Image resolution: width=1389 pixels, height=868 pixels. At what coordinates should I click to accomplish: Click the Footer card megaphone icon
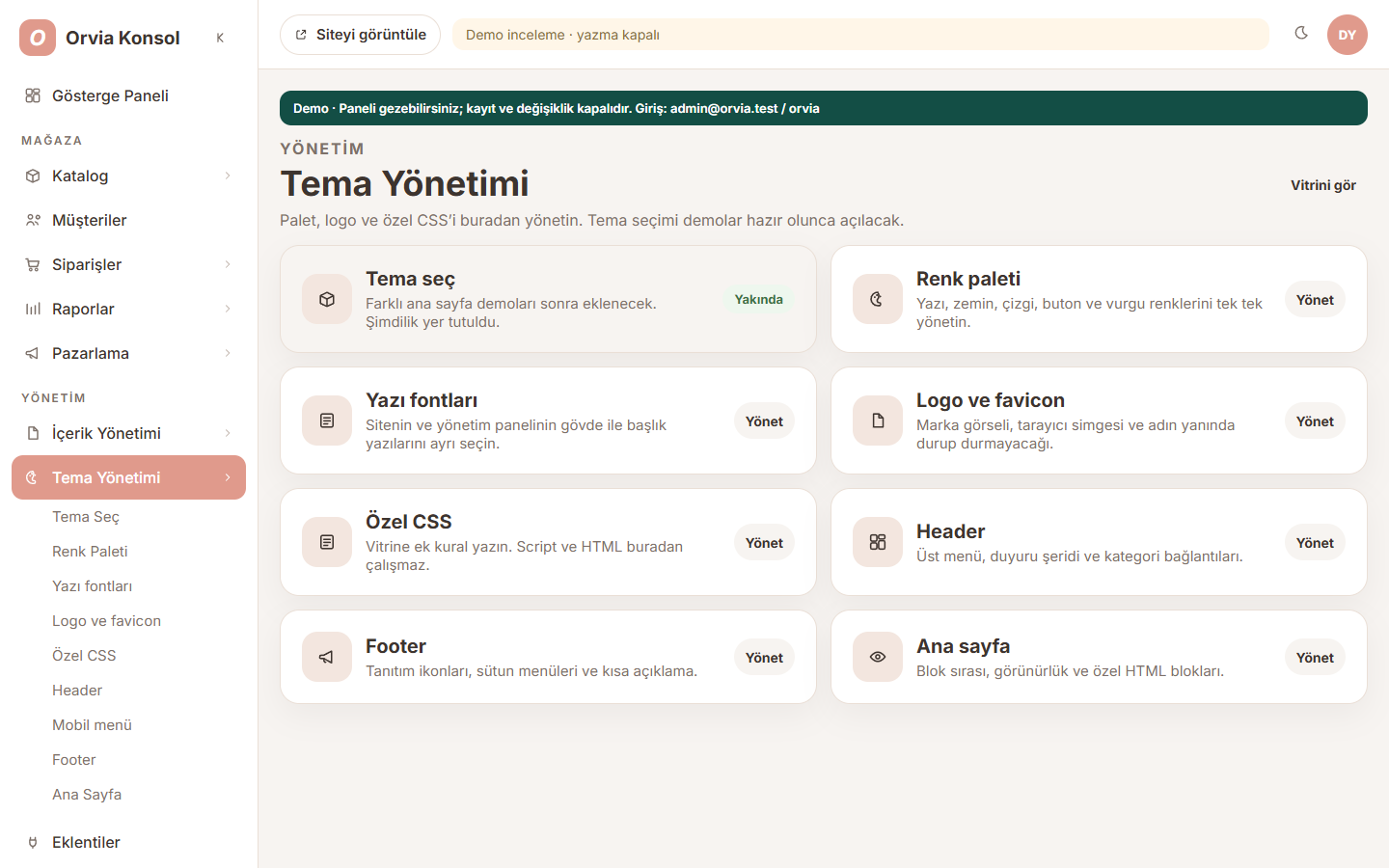tap(327, 657)
